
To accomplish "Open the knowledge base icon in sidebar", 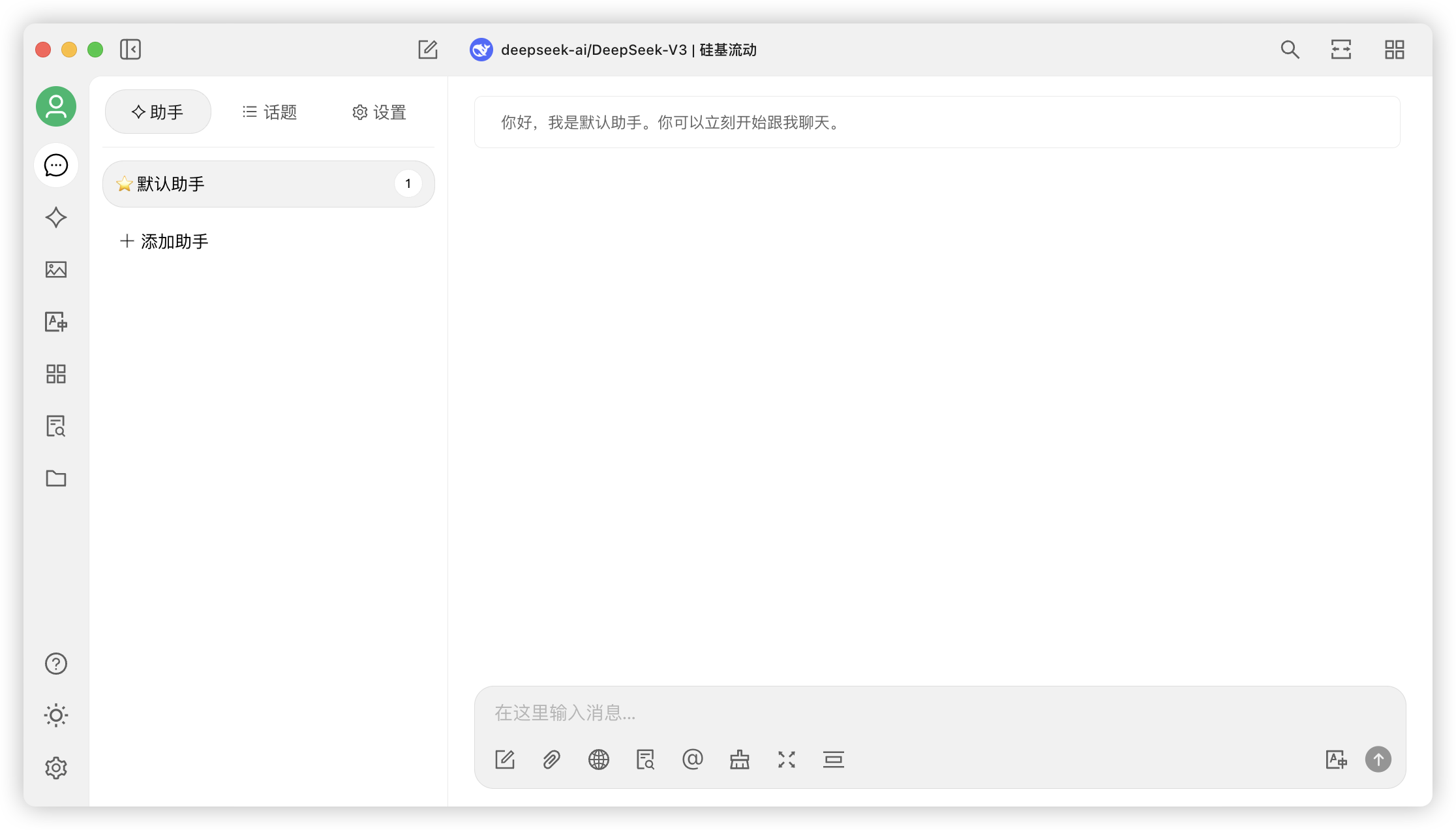I will tap(56, 426).
